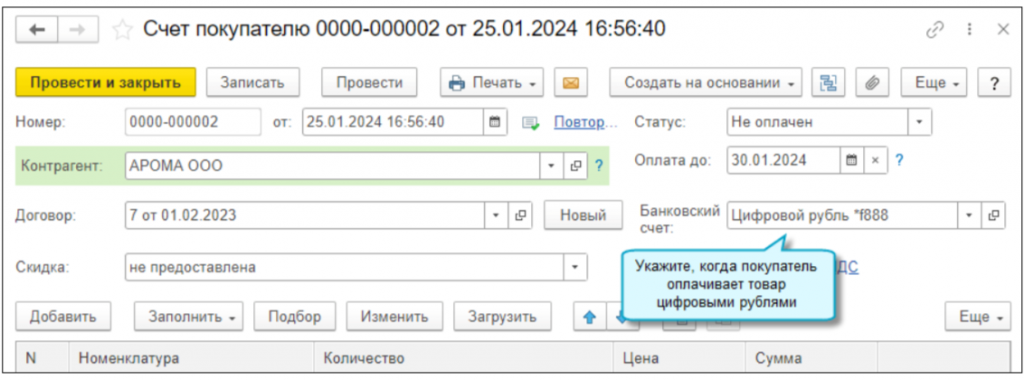Open the Скидка dropdown arrow
This screenshot has width=1024, height=380.
[575, 267]
